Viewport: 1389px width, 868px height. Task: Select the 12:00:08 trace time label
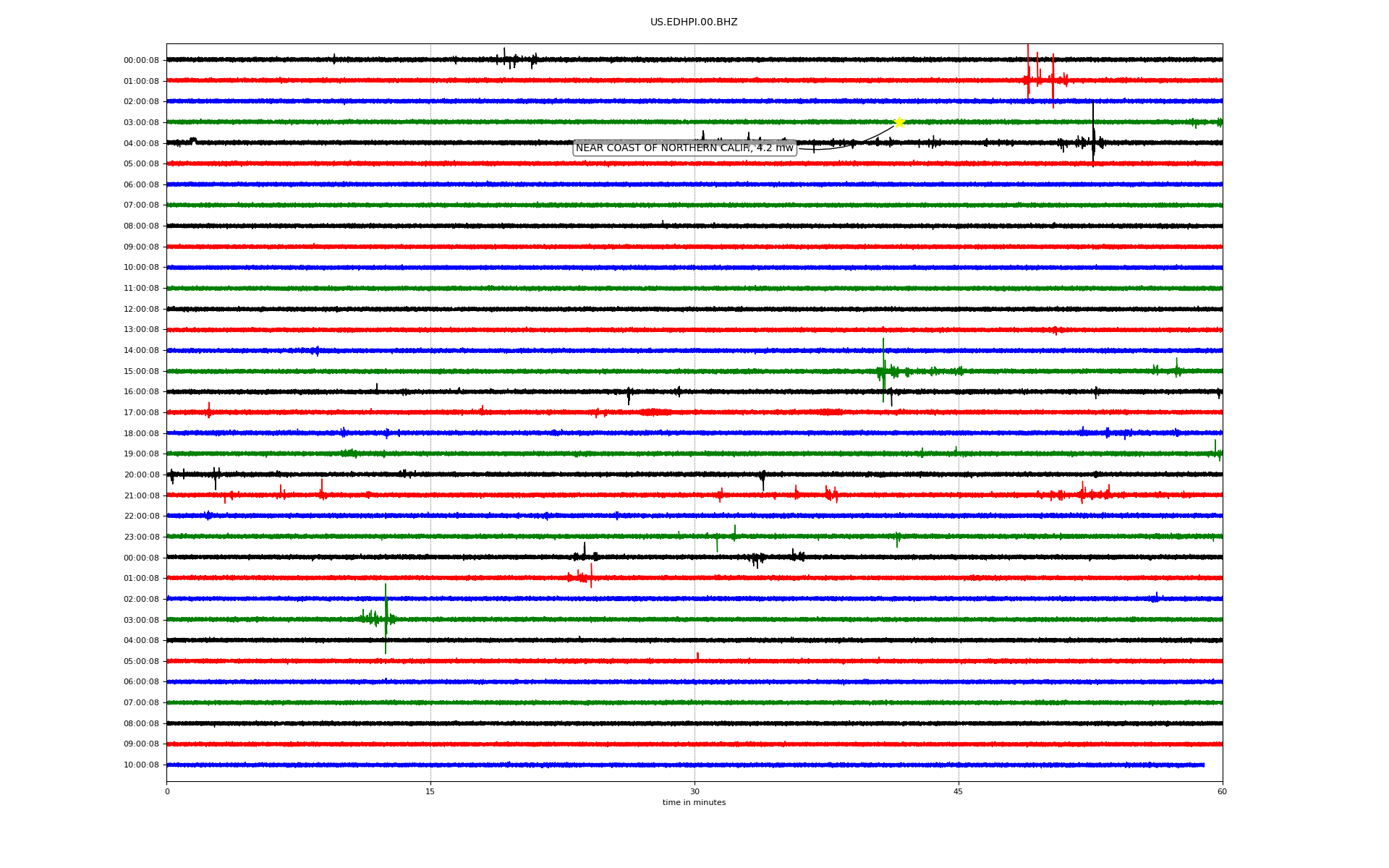pyautogui.click(x=141, y=310)
